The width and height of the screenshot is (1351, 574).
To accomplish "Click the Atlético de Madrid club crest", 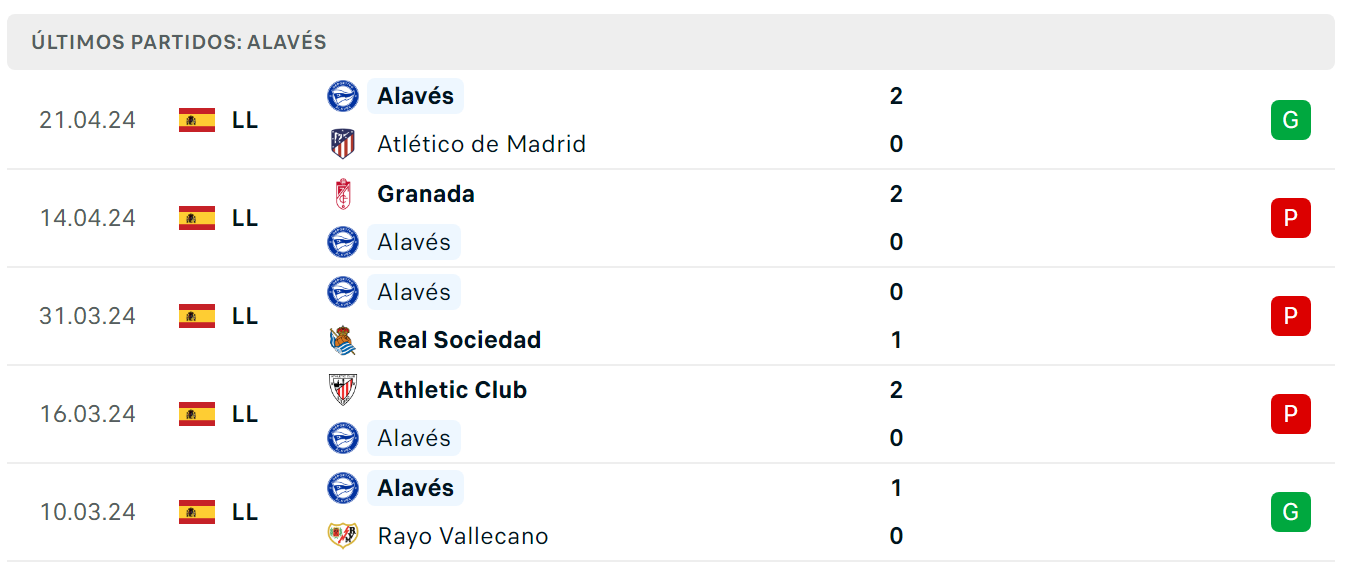I will [x=343, y=144].
